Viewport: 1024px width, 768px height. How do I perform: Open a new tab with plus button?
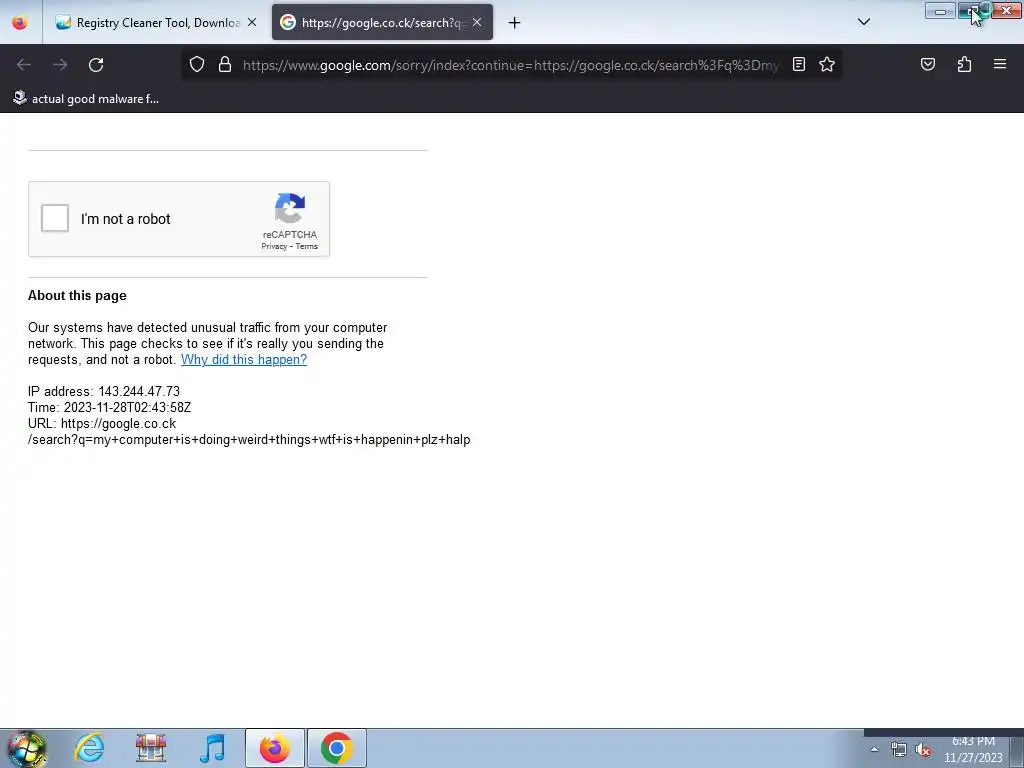(515, 23)
